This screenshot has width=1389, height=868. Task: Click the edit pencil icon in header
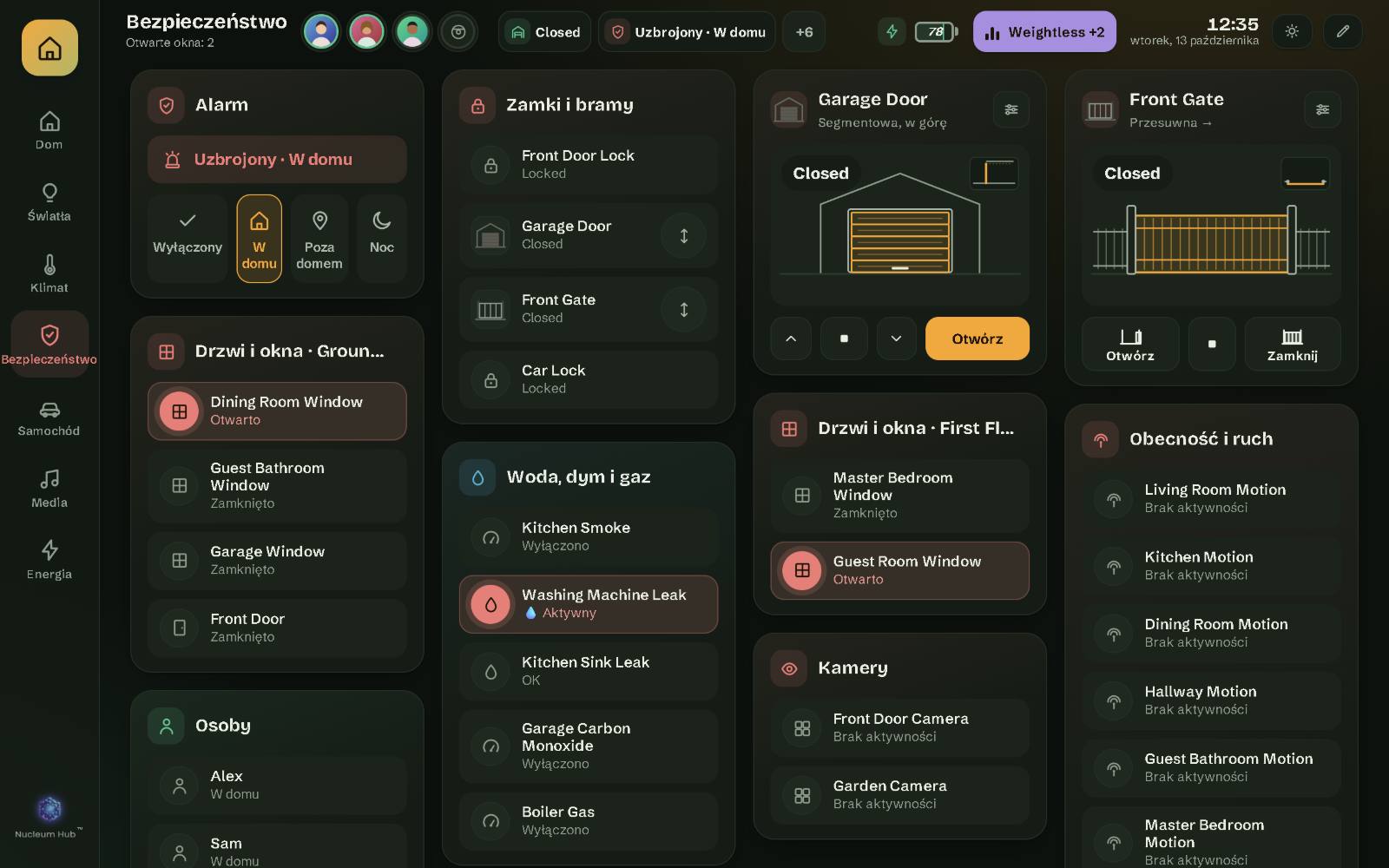coord(1343,31)
